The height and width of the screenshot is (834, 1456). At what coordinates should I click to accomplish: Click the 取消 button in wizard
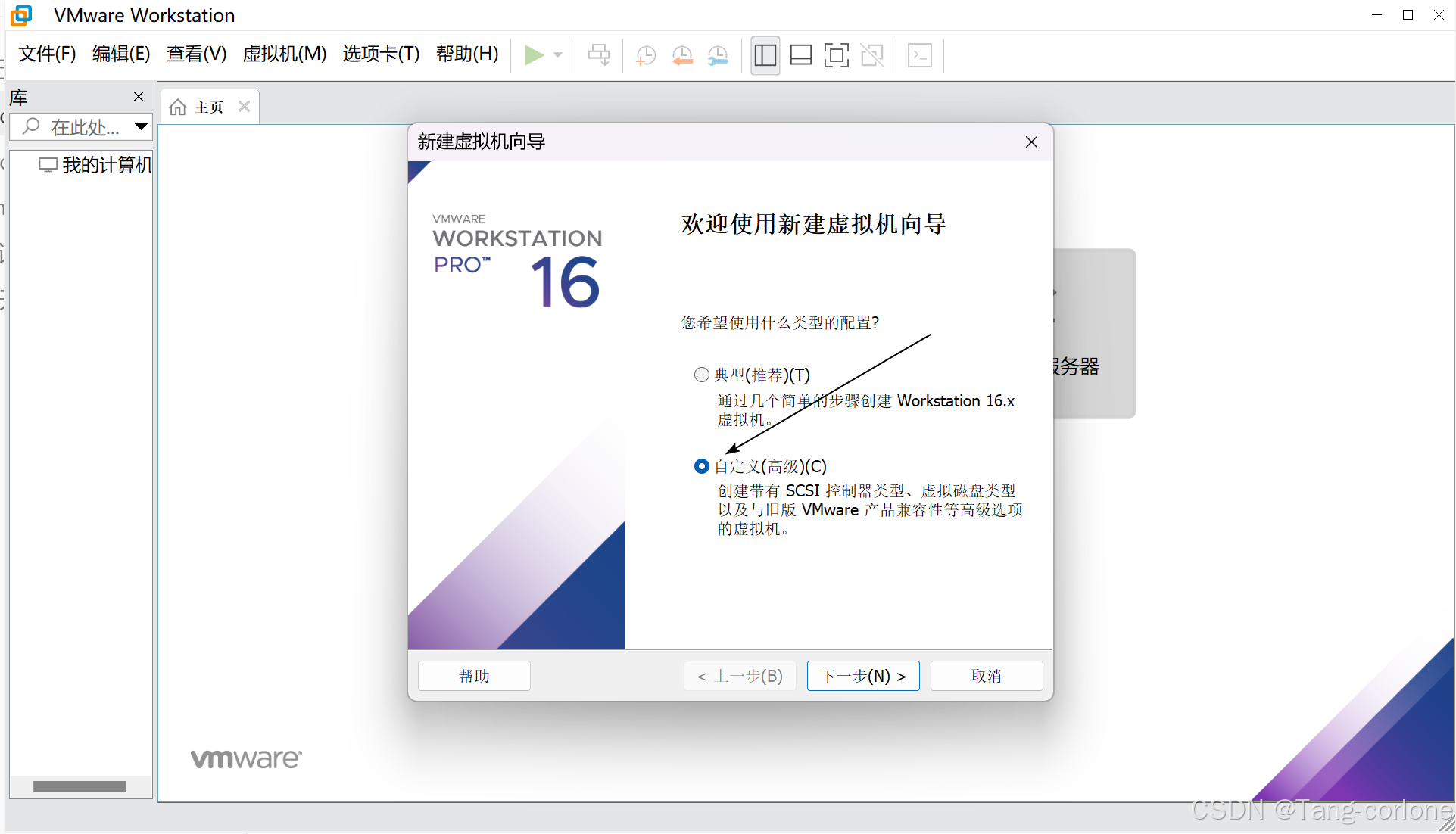point(986,676)
